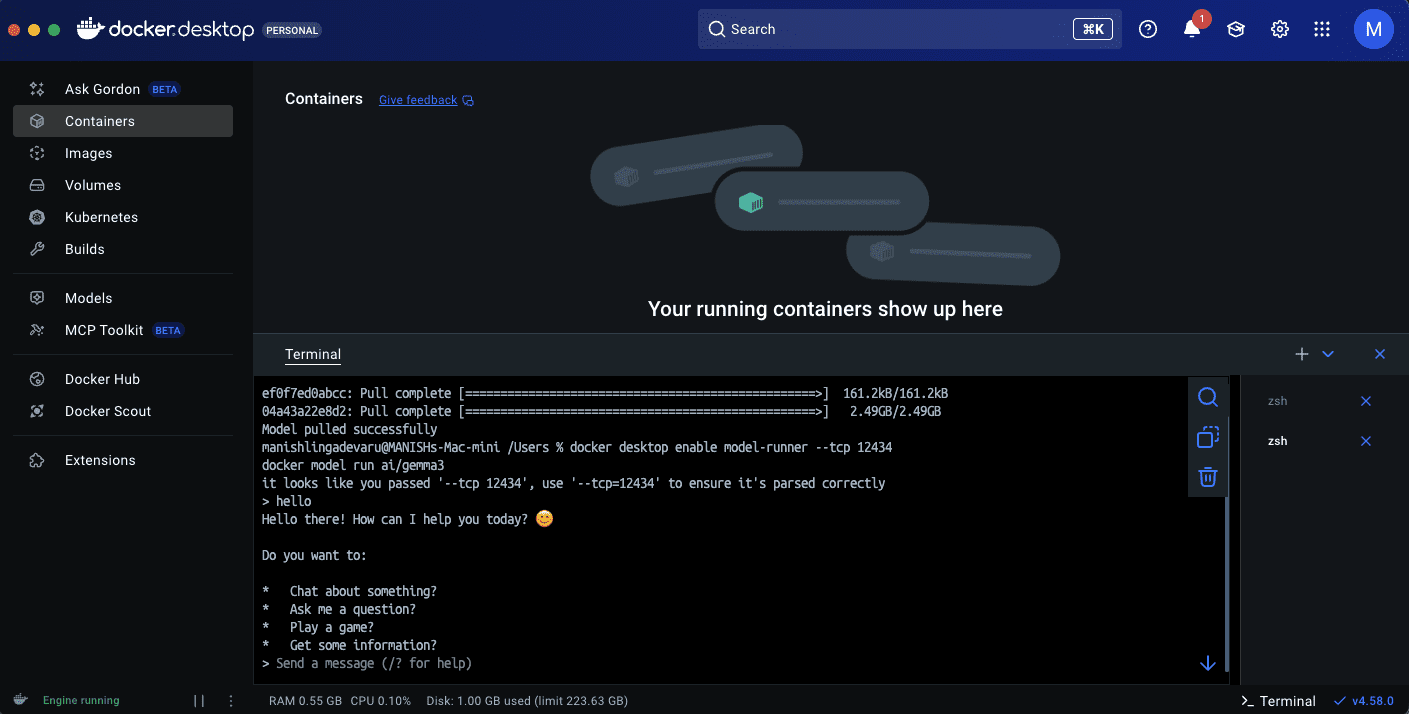This screenshot has height=714, width=1409.
Task: Click the Disk 1.00 GB used readout
Action: tap(527, 701)
